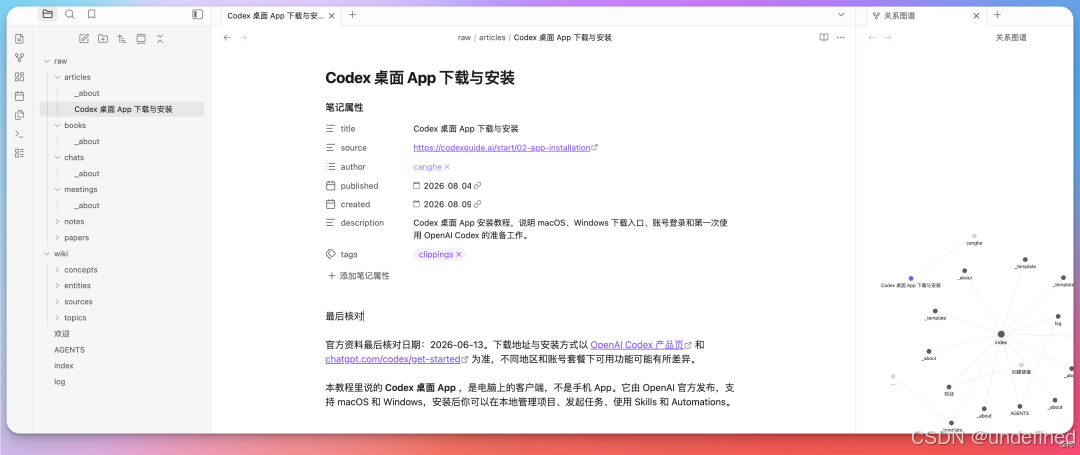Open the file explorer sidebar tab

tap(48, 14)
